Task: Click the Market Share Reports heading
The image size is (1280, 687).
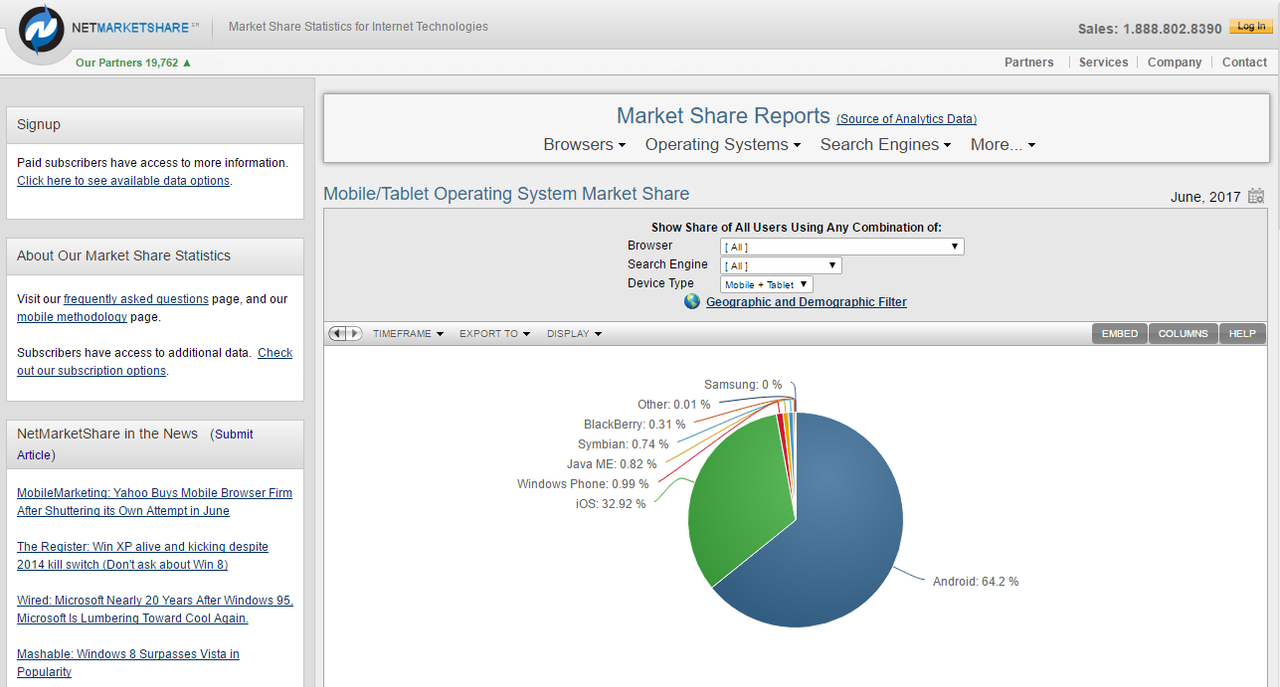Action: coord(723,116)
